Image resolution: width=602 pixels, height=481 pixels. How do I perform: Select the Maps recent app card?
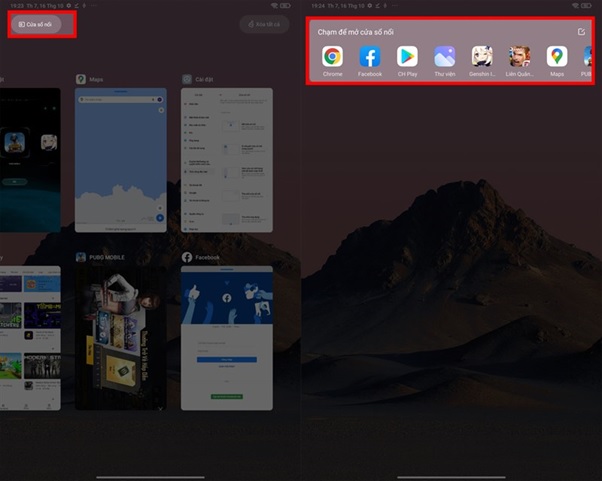[120, 160]
